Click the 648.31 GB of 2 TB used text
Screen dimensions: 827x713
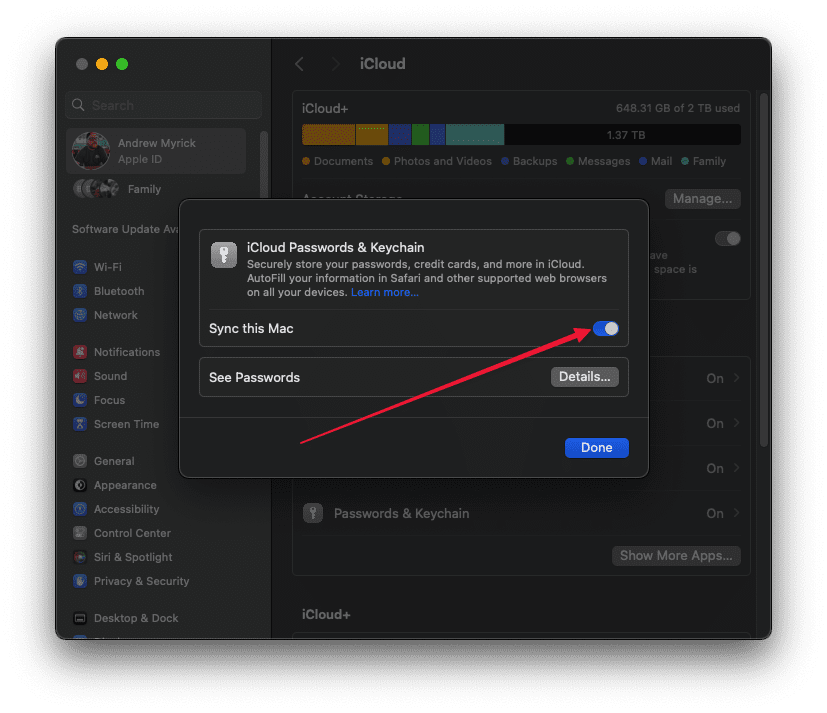coord(678,108)
